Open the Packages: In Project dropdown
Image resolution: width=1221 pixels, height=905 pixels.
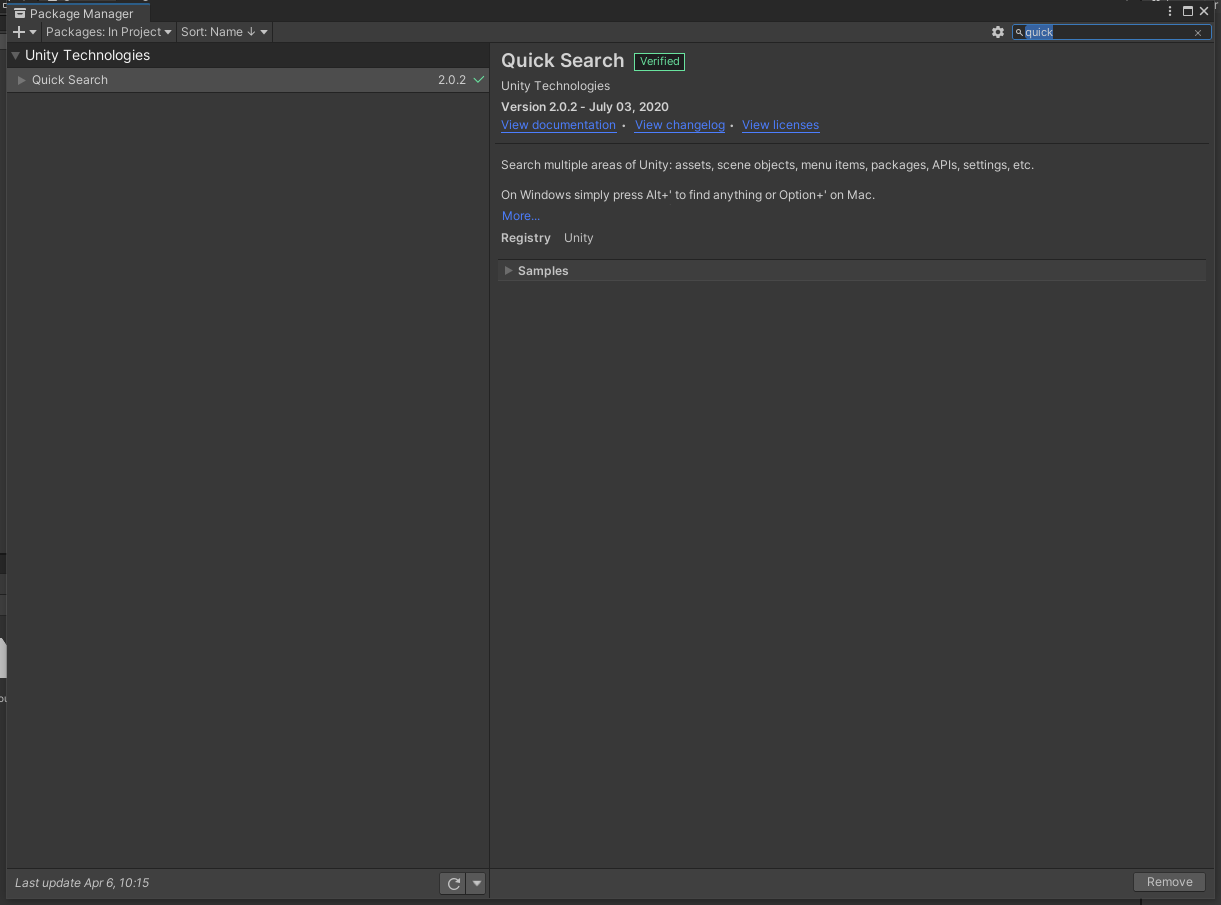(108, 32)
